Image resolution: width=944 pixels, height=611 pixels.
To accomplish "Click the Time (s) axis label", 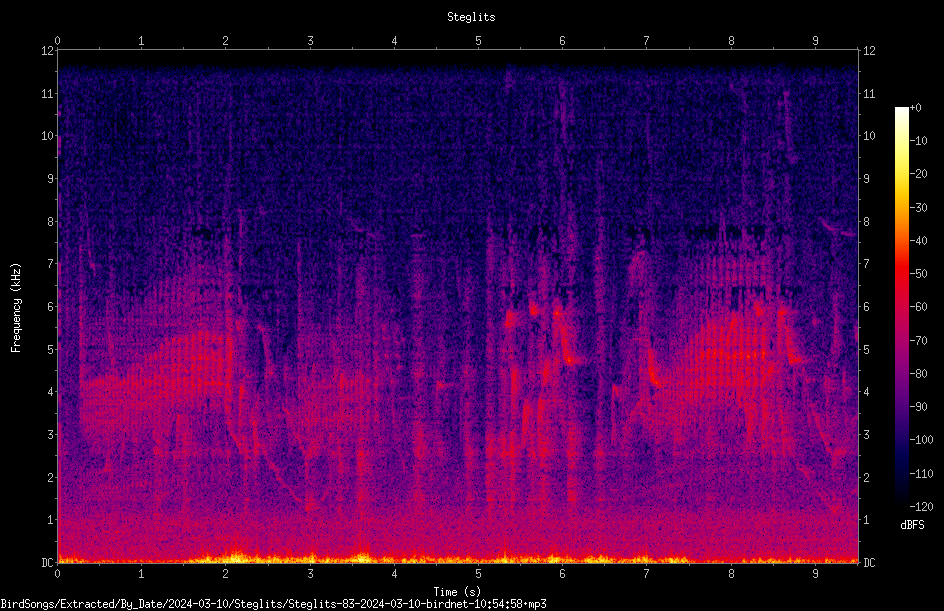I will point(457,592).
